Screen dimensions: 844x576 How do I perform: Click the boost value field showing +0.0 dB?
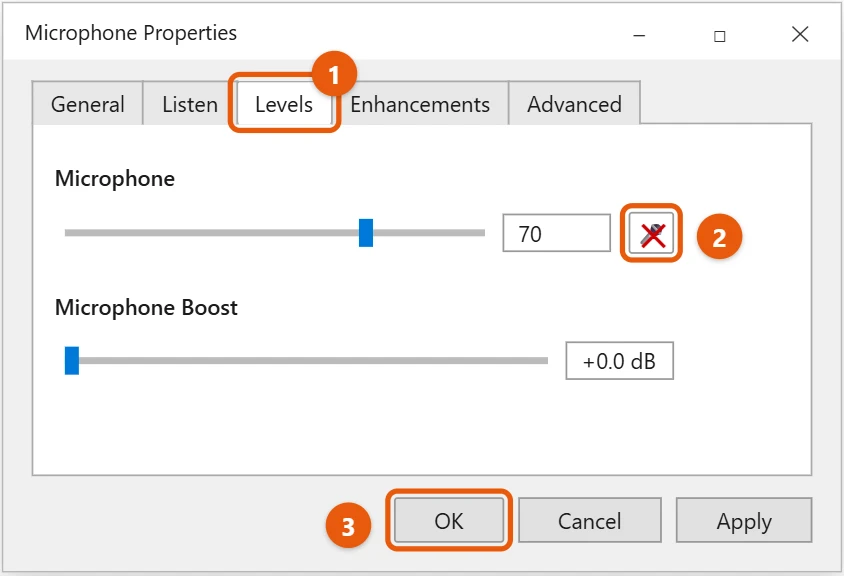tap(619, 361)
